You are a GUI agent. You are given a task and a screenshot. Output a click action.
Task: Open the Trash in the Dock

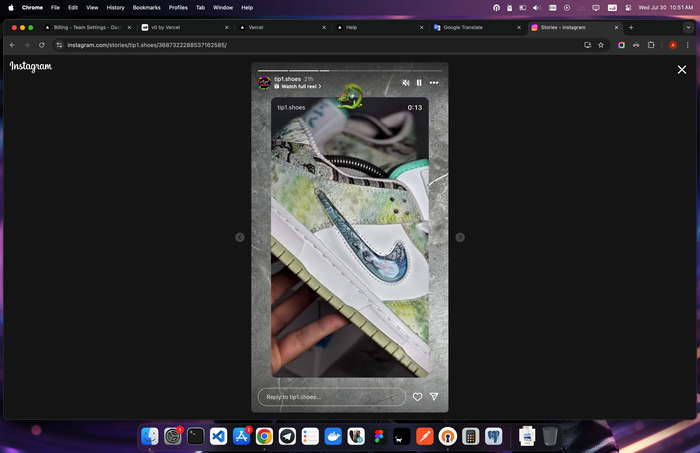[550, 436]
